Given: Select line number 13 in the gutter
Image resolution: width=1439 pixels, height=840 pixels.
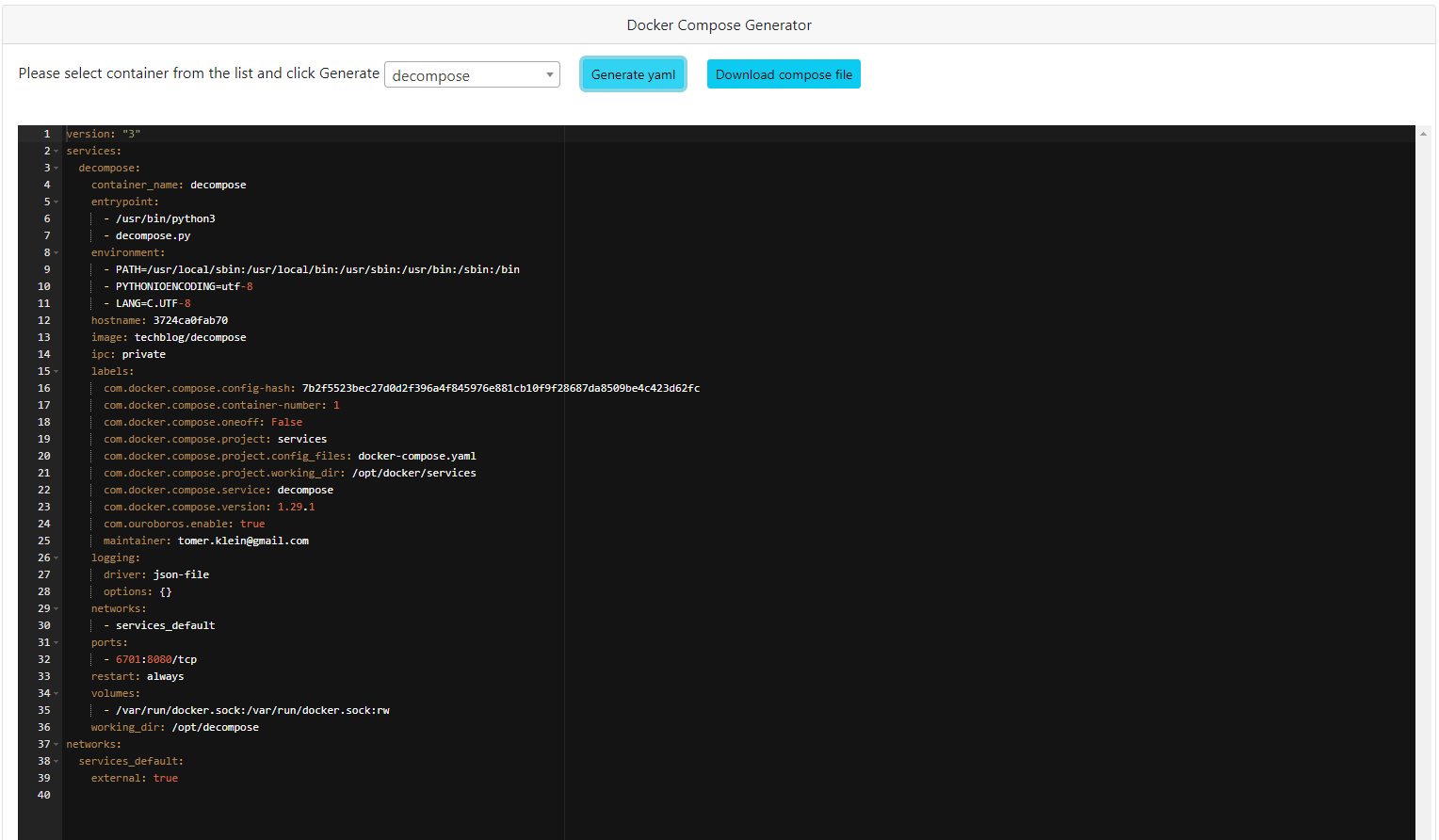Looking at the screenshot, I should point(43,336).
